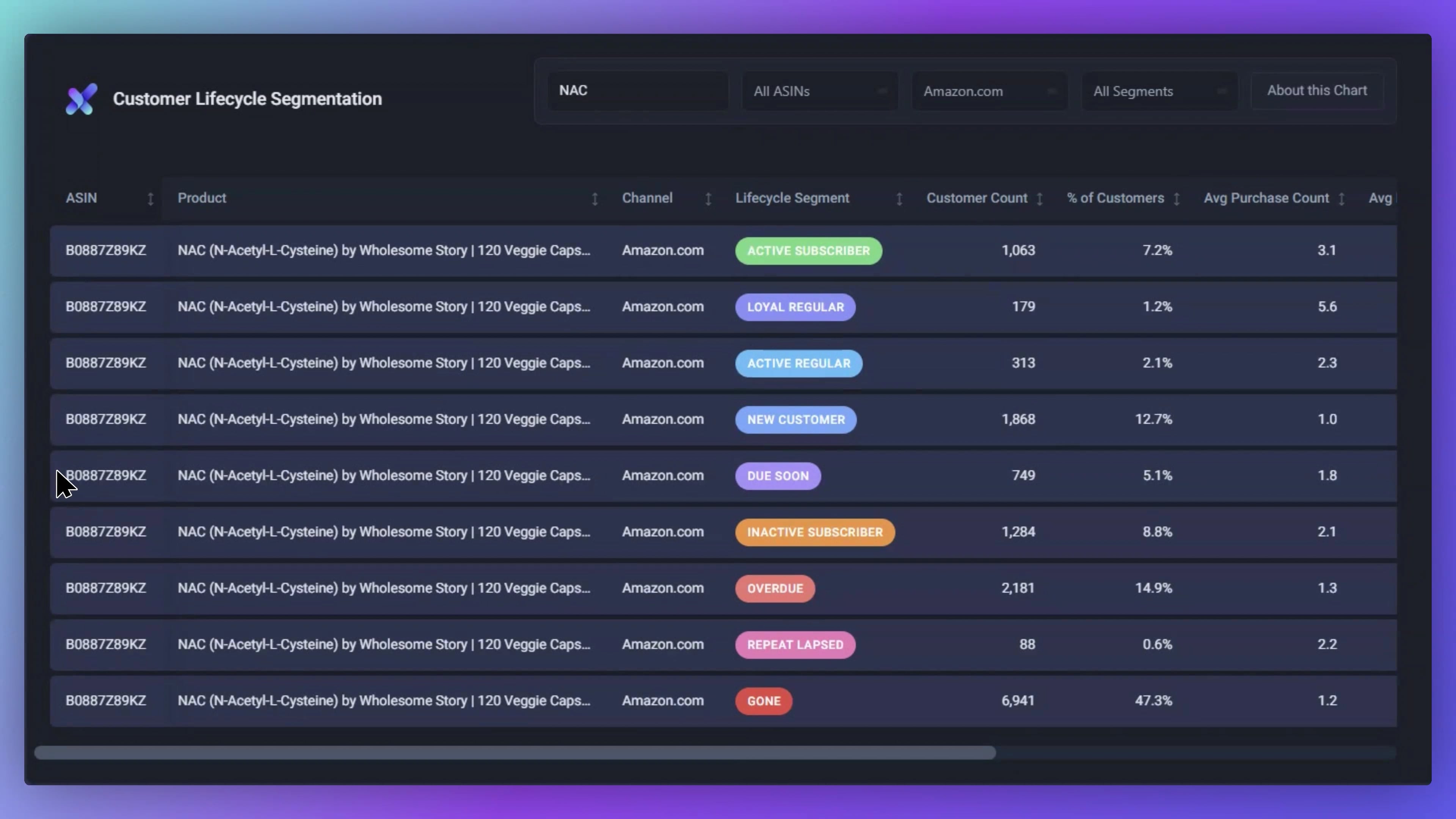Click the Customer Lifecycle Segmentation title

point(247,99)
